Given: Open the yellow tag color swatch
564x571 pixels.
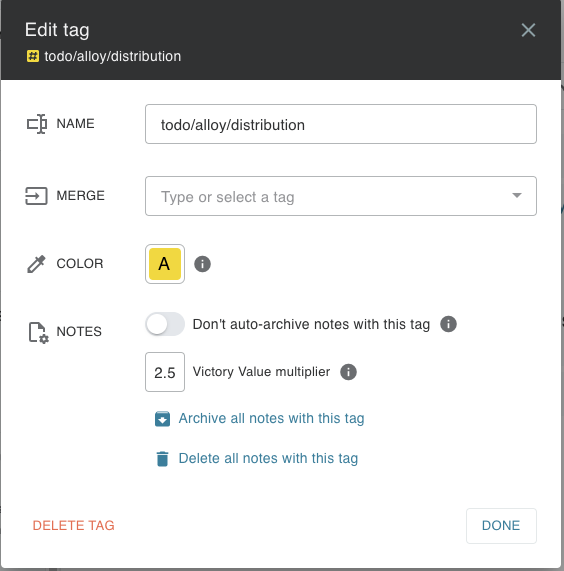Looking at the screenshot, I should click(x=165, y=264).
